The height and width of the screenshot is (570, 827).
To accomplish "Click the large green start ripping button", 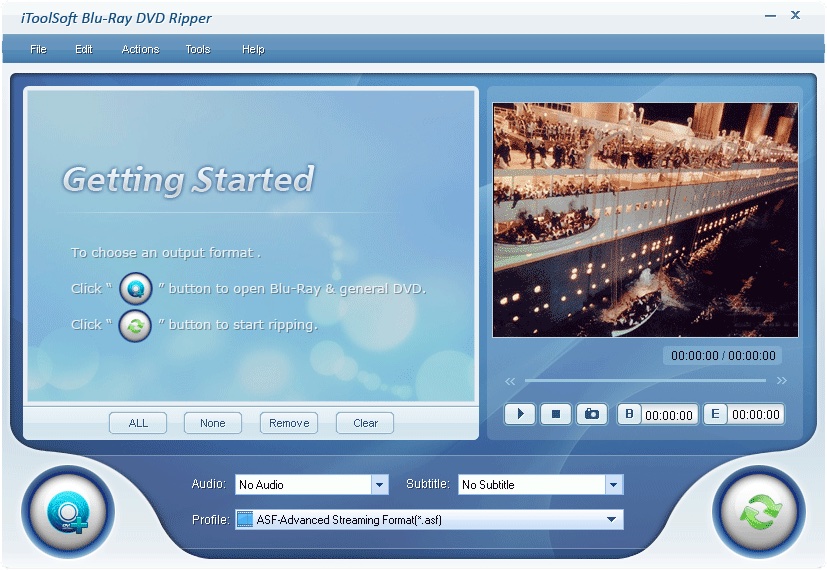I will click(759, 511).
